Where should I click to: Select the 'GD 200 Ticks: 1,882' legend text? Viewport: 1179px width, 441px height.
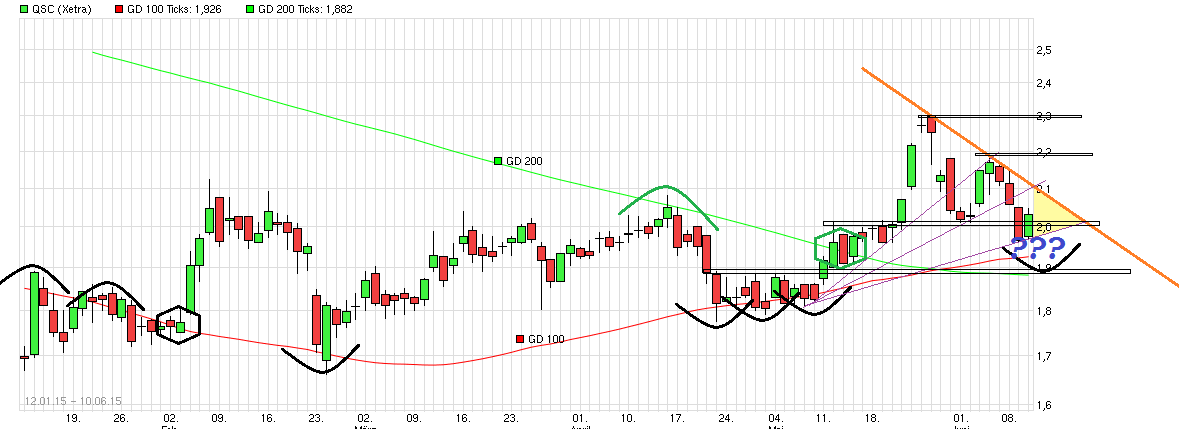[305, 10]
